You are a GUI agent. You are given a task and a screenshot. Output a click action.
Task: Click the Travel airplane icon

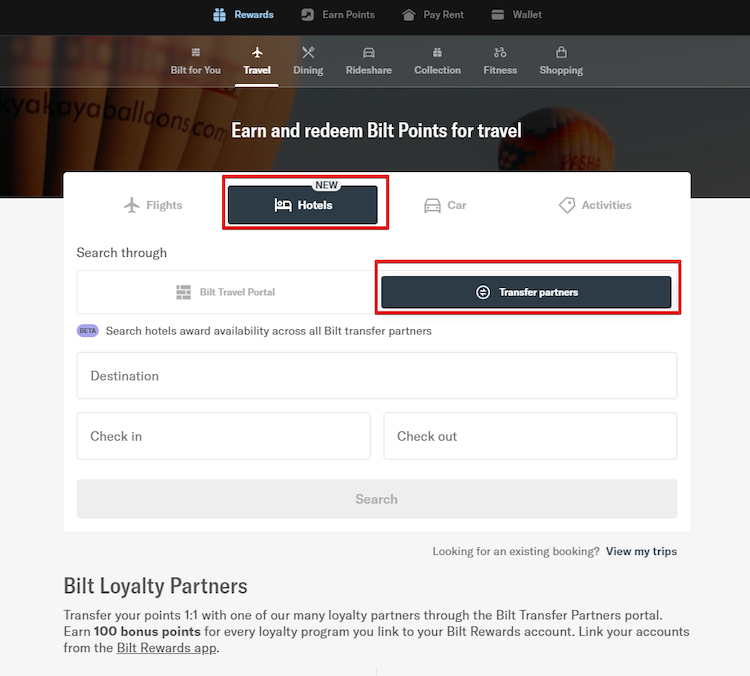[257, 52]
